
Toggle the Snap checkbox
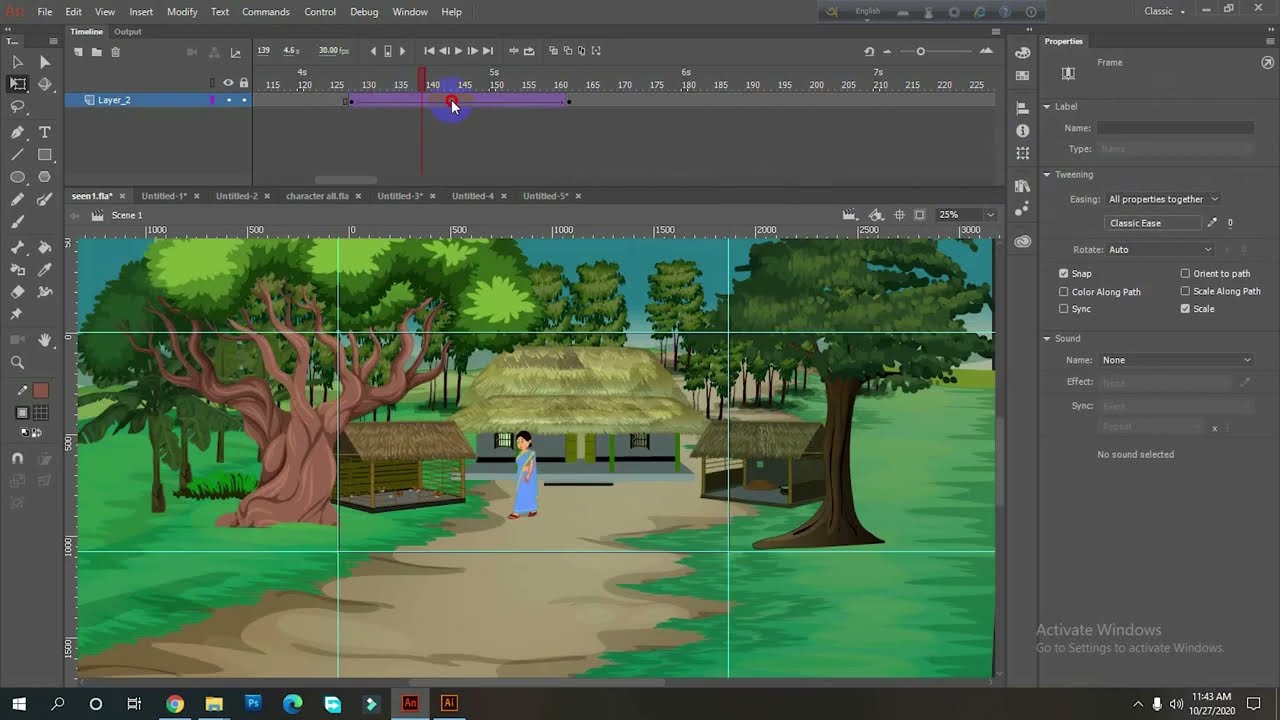click(x=1064, y=273)
